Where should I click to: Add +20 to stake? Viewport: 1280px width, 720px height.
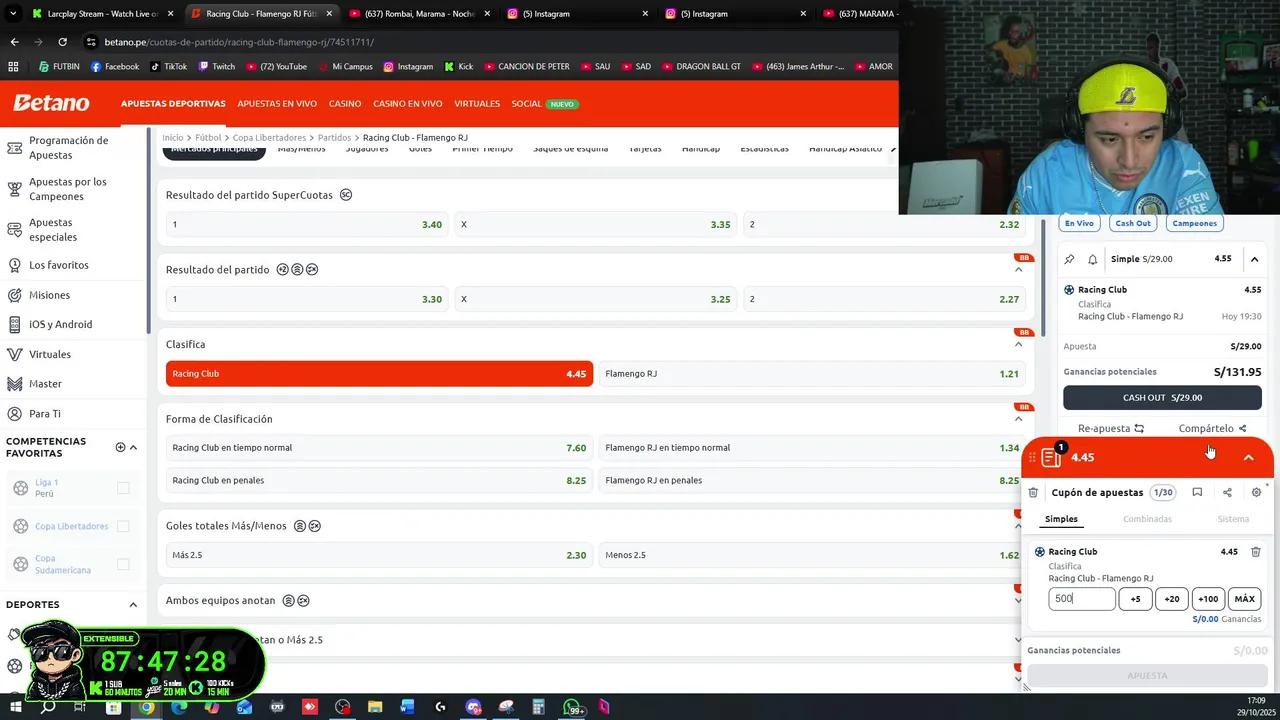[1172, 599]
